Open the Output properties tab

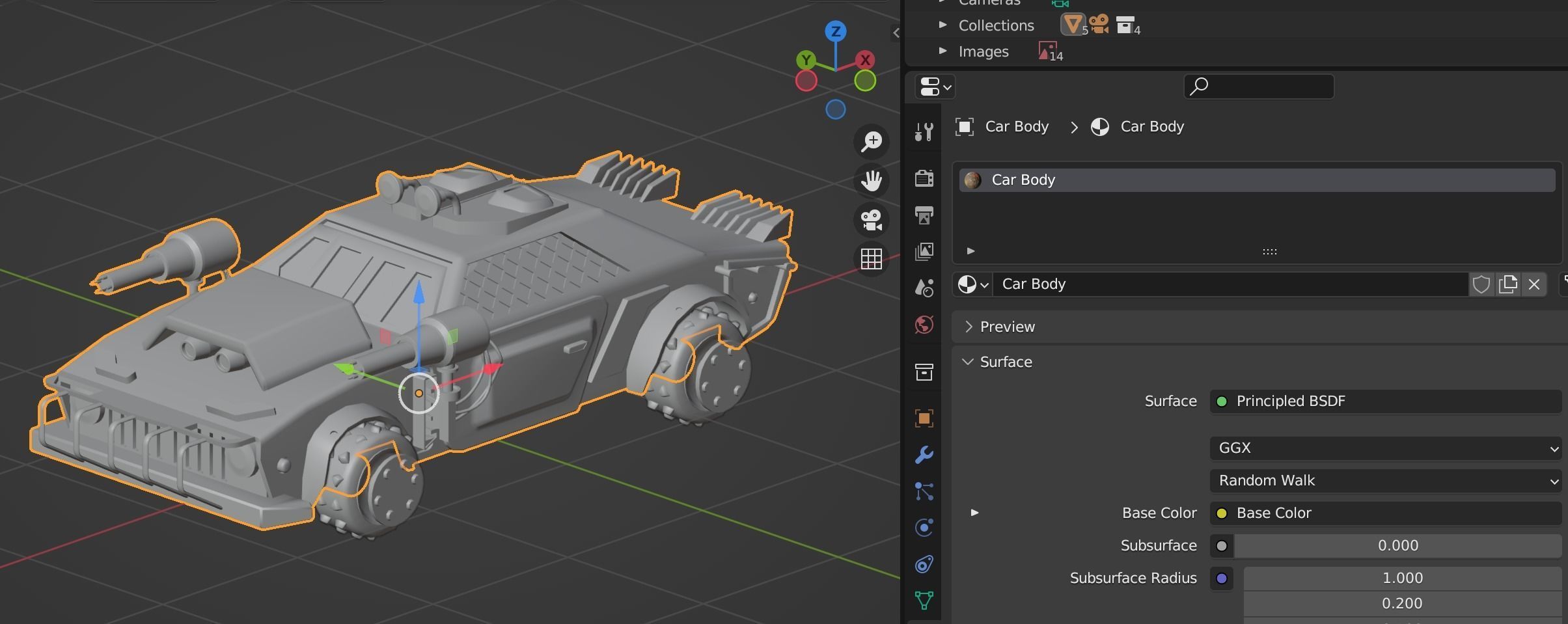point(924,215)
